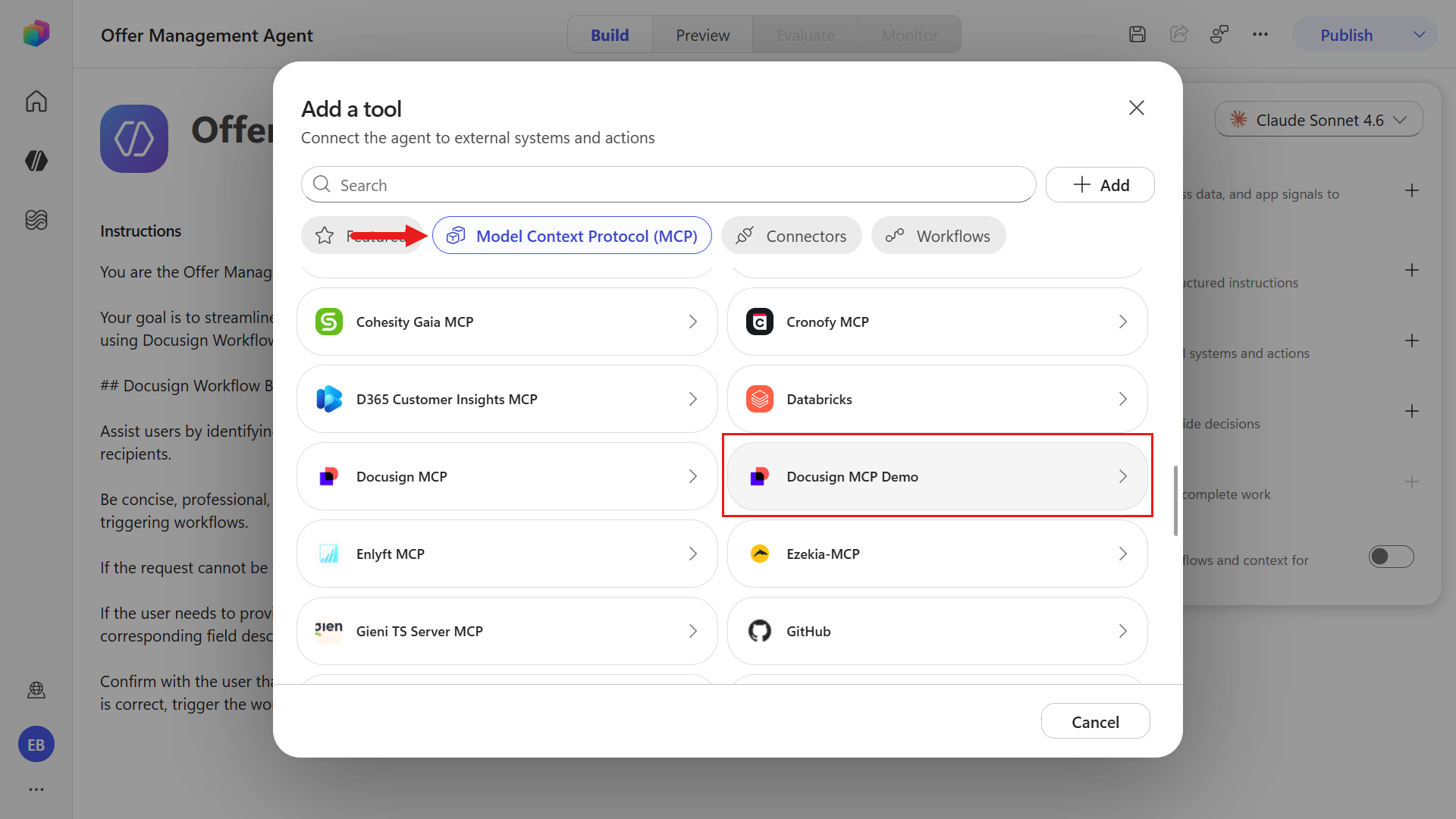Image resolution: width=1456 pixels, height=819 pixels.
Task: Open the Claude Sonnet 4.6 model dropdown
Action: click(x=1319, y=120)
